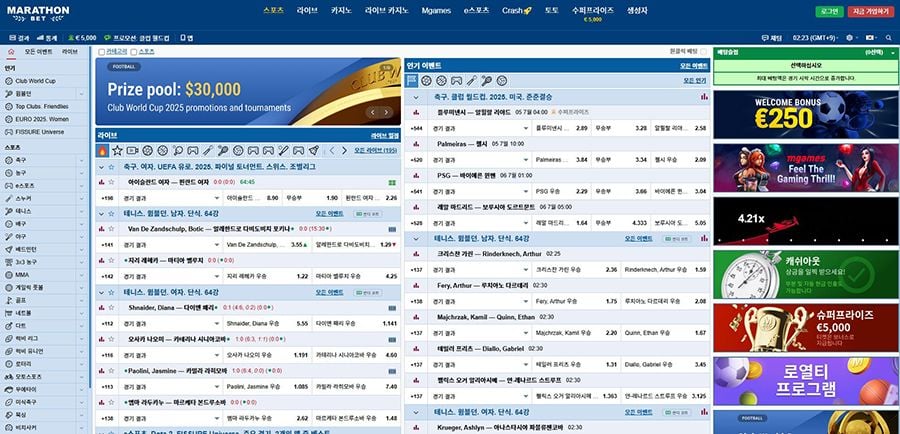Tick the 카테고리 checkbox
The height and width of the screenshot is (434, 900).
click(x=102, y=52)
